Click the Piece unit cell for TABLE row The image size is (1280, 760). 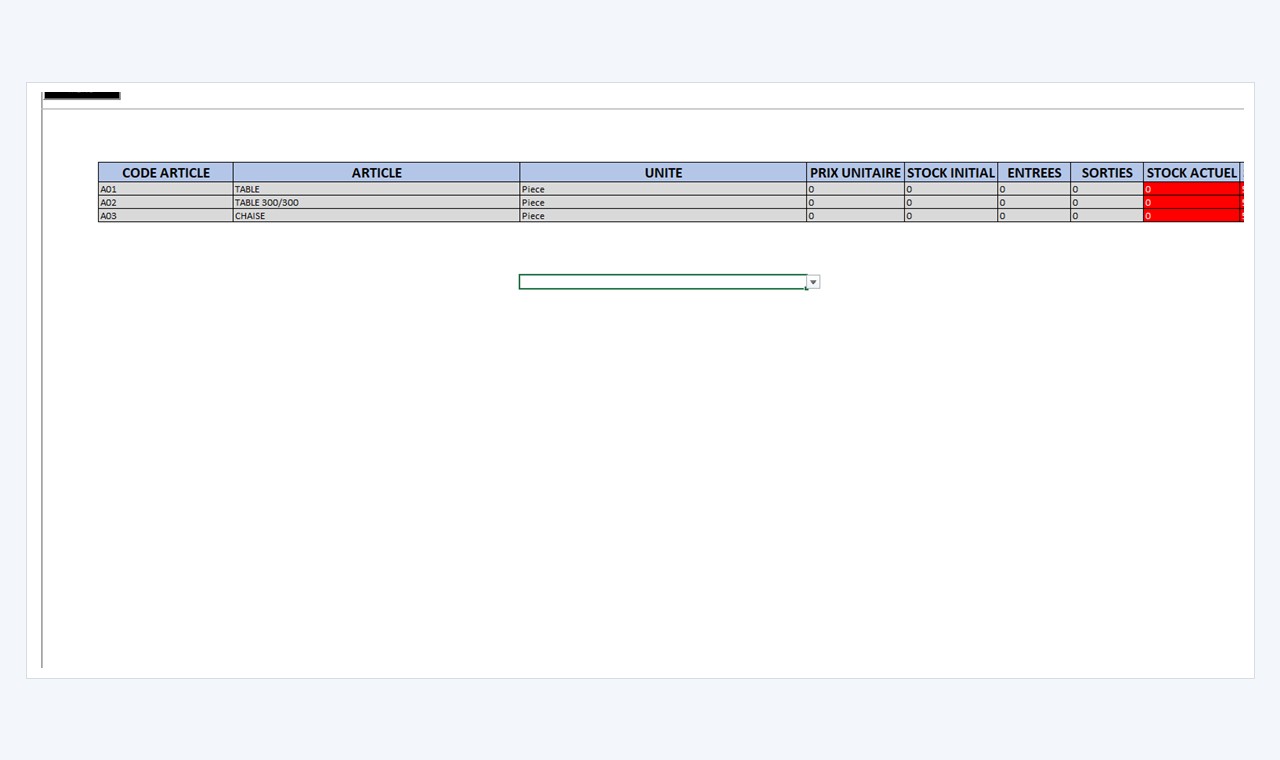663,189
